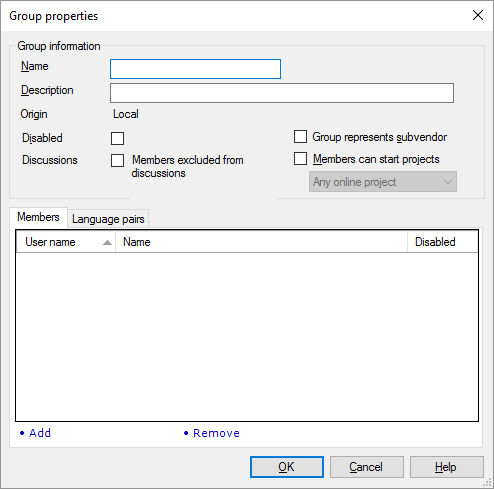494x489 pixels.
Task: Sort by User name column header
Action: click(x=66, y=242)
